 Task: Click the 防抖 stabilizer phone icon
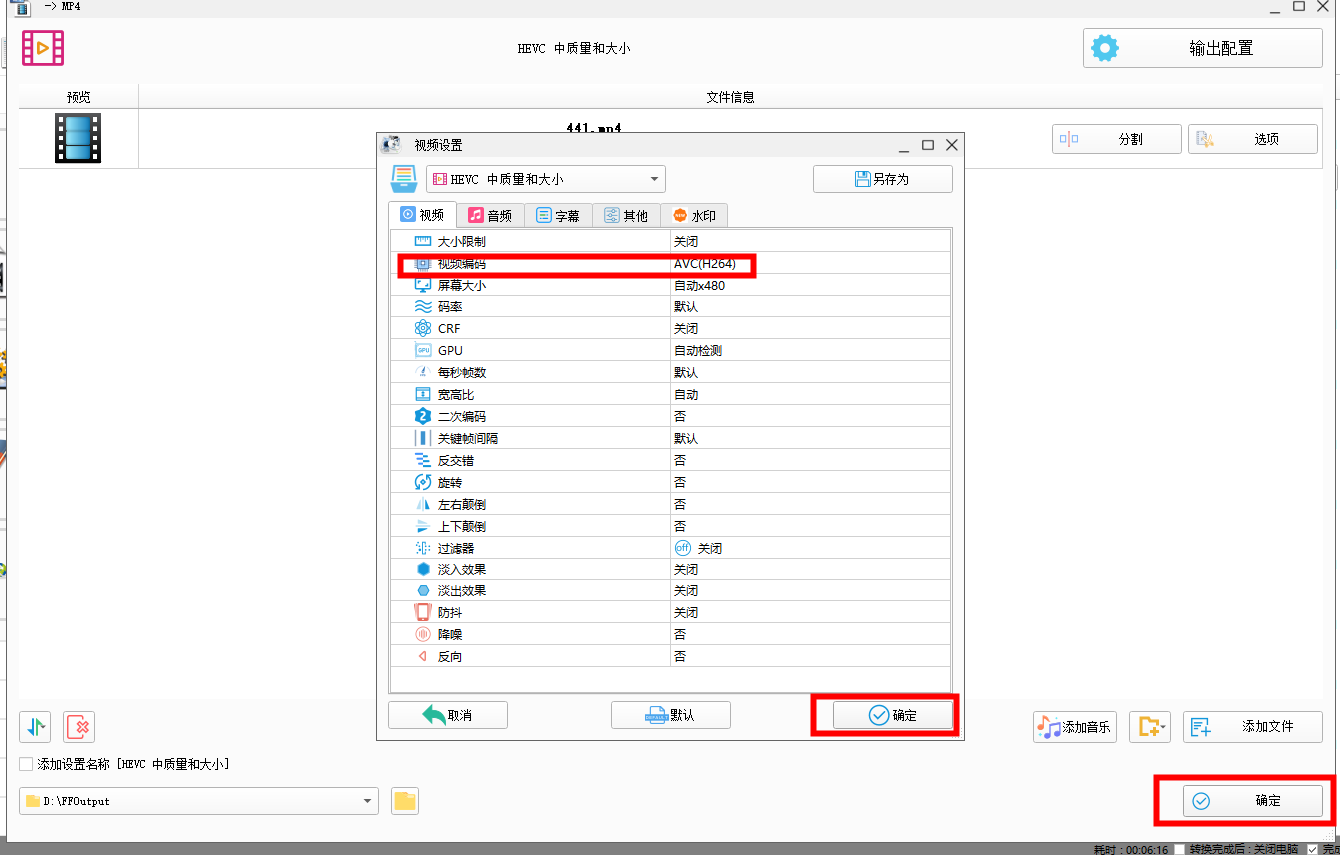tap(422, 612)
